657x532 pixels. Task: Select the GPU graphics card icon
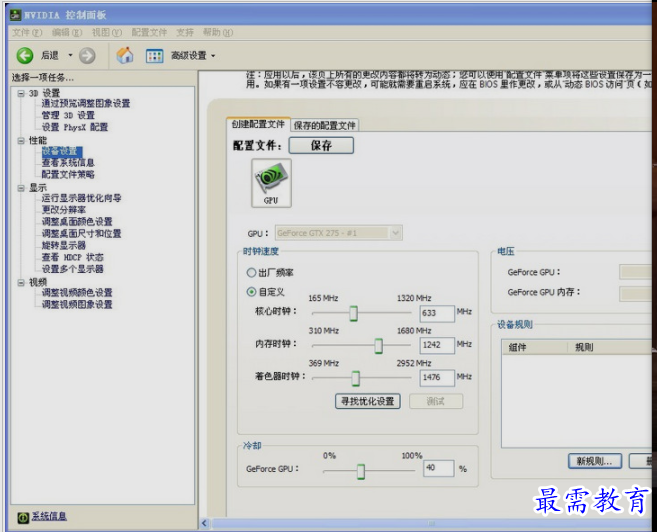click(x=271, y=183)
